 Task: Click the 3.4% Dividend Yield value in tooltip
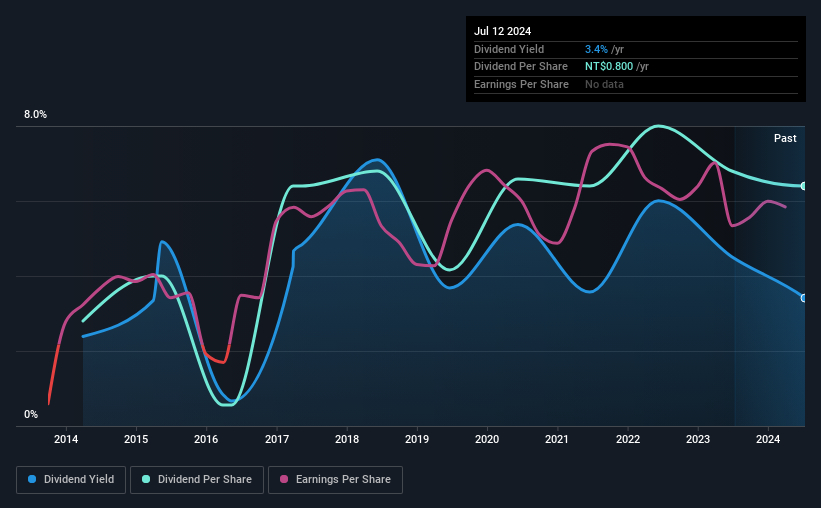tap(596, 49)
